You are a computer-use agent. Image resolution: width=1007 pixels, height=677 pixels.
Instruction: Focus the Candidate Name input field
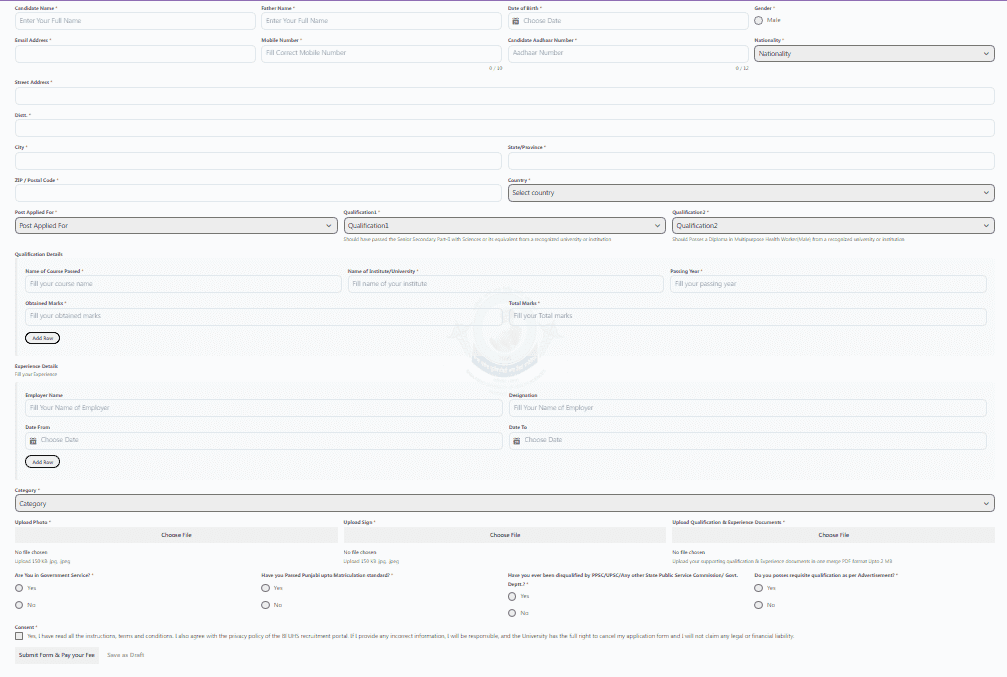pos(135,21)
